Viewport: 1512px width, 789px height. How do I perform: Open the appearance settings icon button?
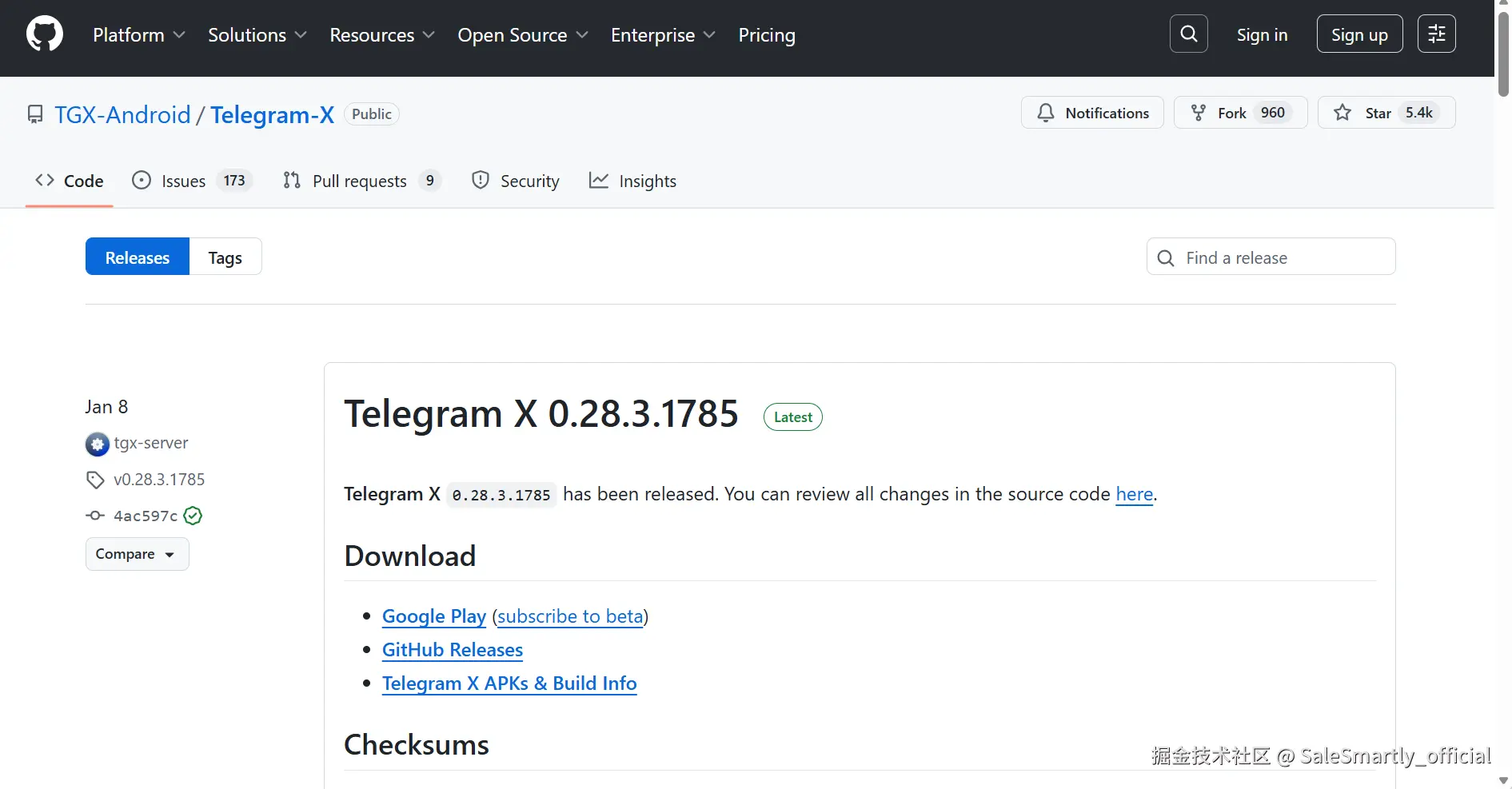click(1436, 34)
